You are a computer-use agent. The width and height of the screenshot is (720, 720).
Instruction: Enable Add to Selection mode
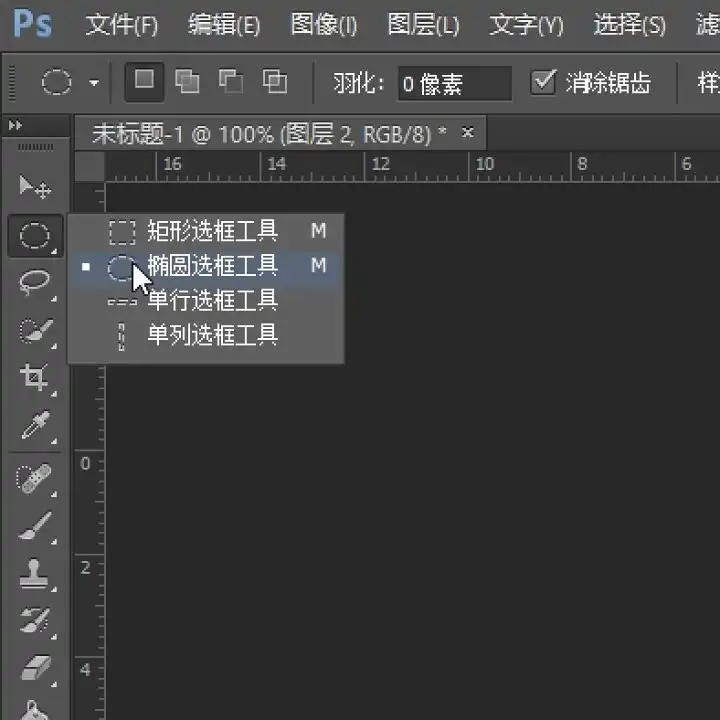pyautogui.click(x=187, y=81)
